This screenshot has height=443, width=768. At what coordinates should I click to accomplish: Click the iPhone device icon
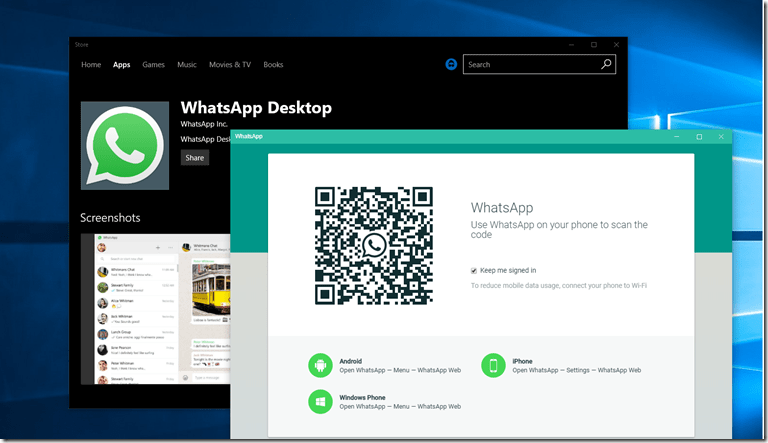493,366
